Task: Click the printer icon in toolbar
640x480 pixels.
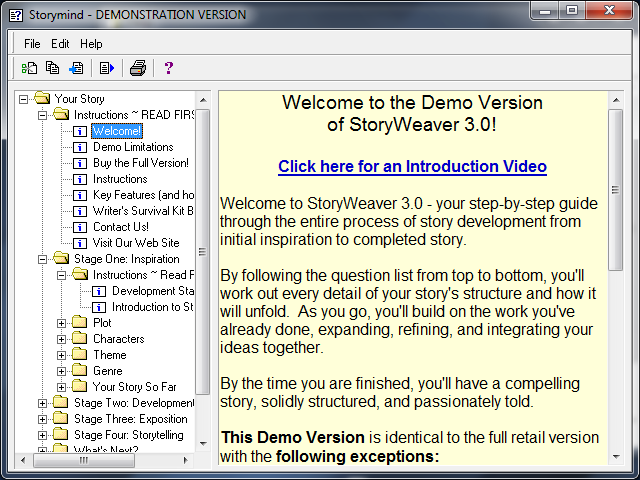Action: [x=138, y=68]
